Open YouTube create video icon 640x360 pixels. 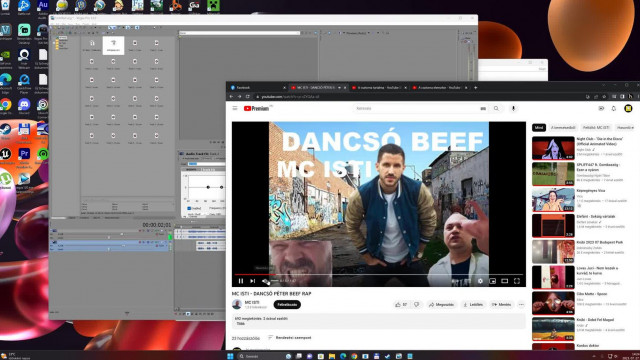point(601,108)
